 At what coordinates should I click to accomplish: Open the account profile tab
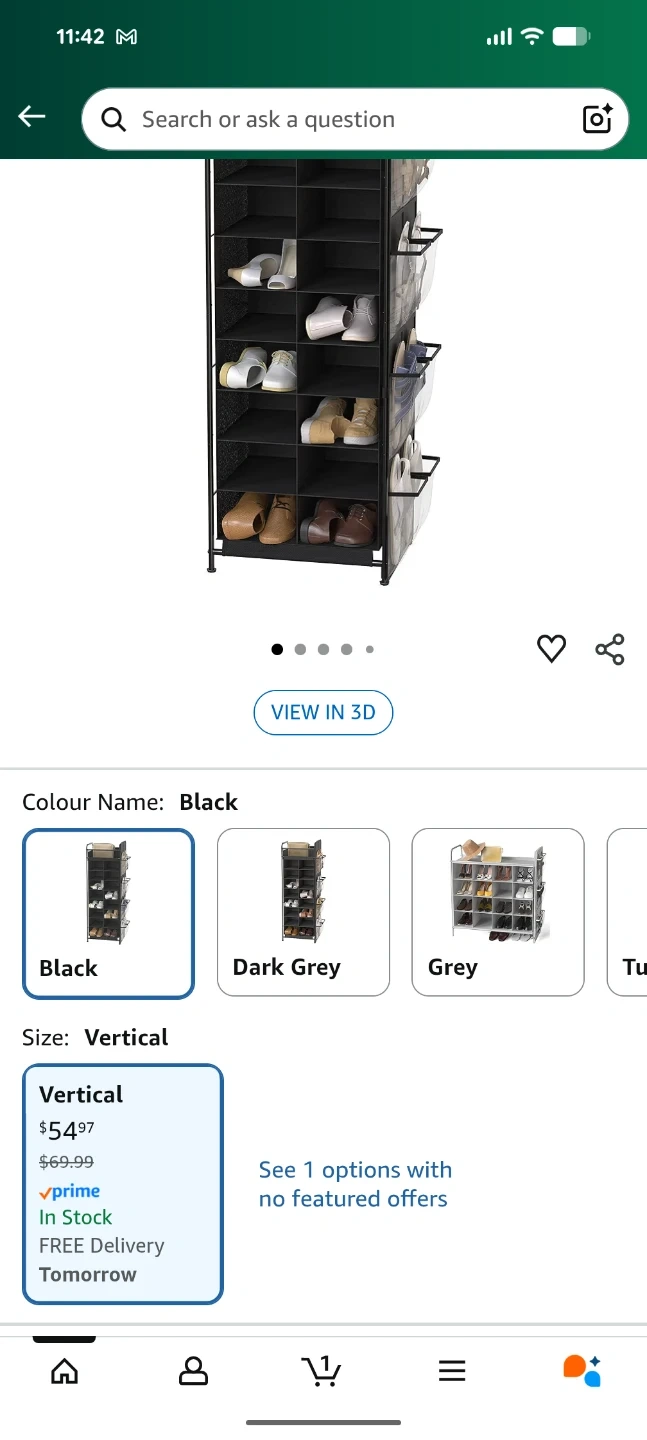[x=193, y=1371]
